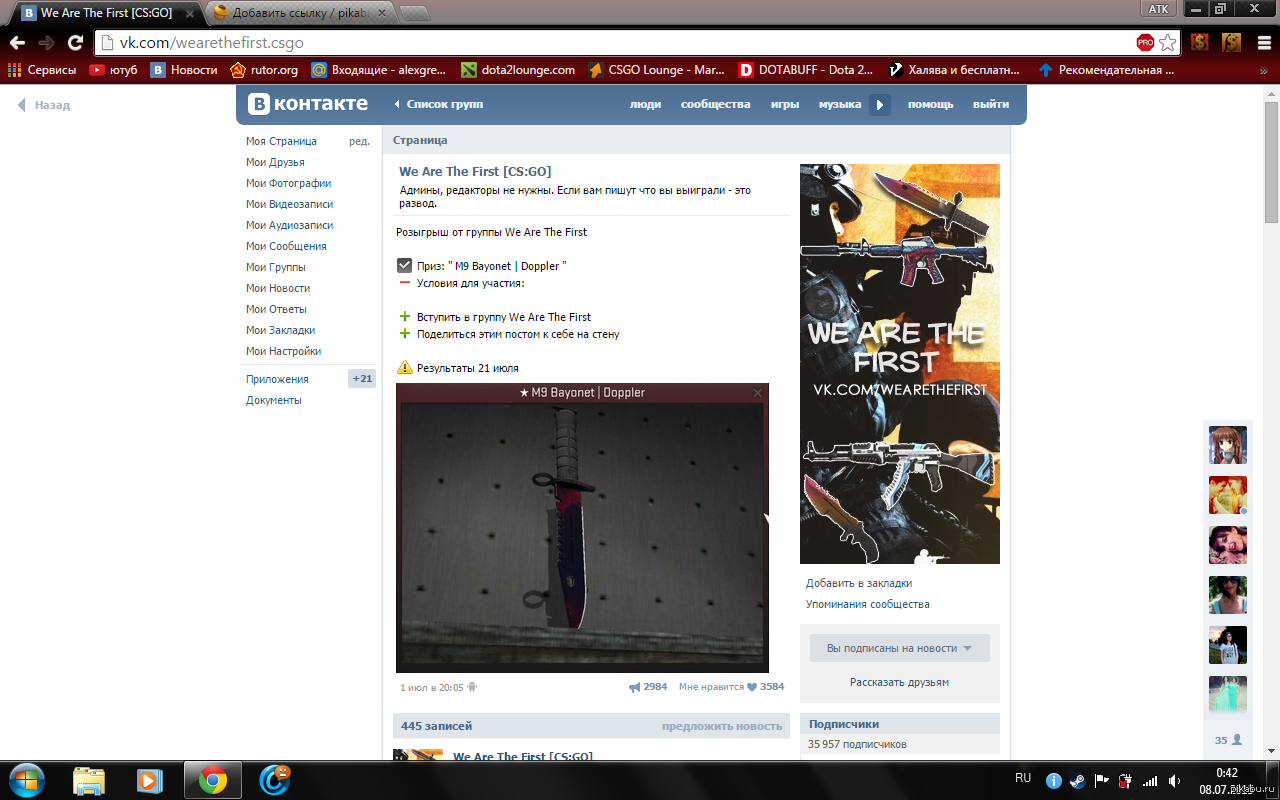Viewport: 1280px width, 800px height.
Task: Open the dota2lounge.com bookmark
Action: [x=518, y=70]
